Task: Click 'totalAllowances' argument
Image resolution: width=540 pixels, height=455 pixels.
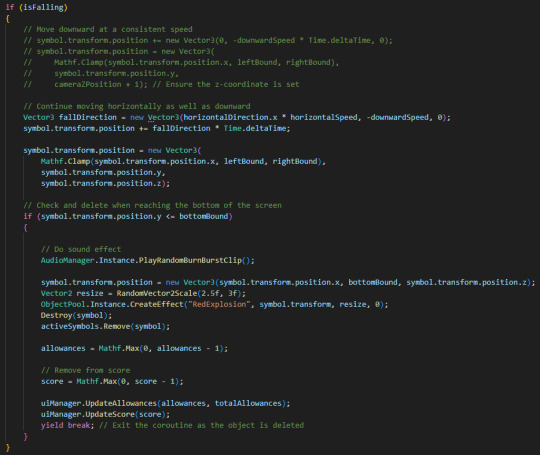Action: coord(248,403)
